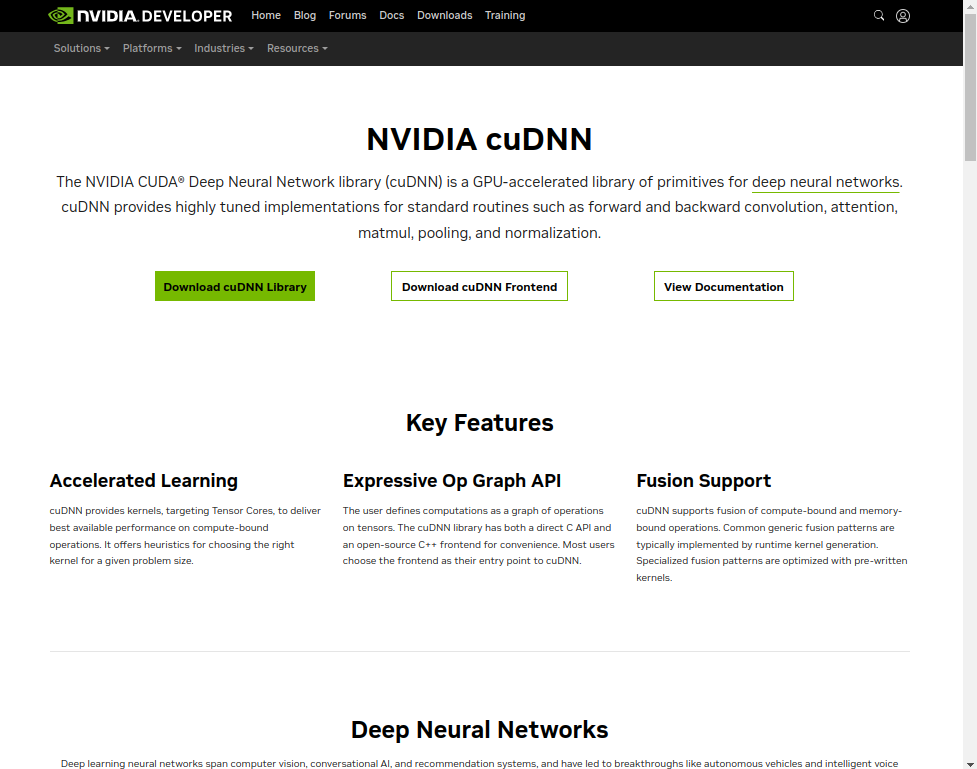Open the Training nav item

tap(505, 16)
